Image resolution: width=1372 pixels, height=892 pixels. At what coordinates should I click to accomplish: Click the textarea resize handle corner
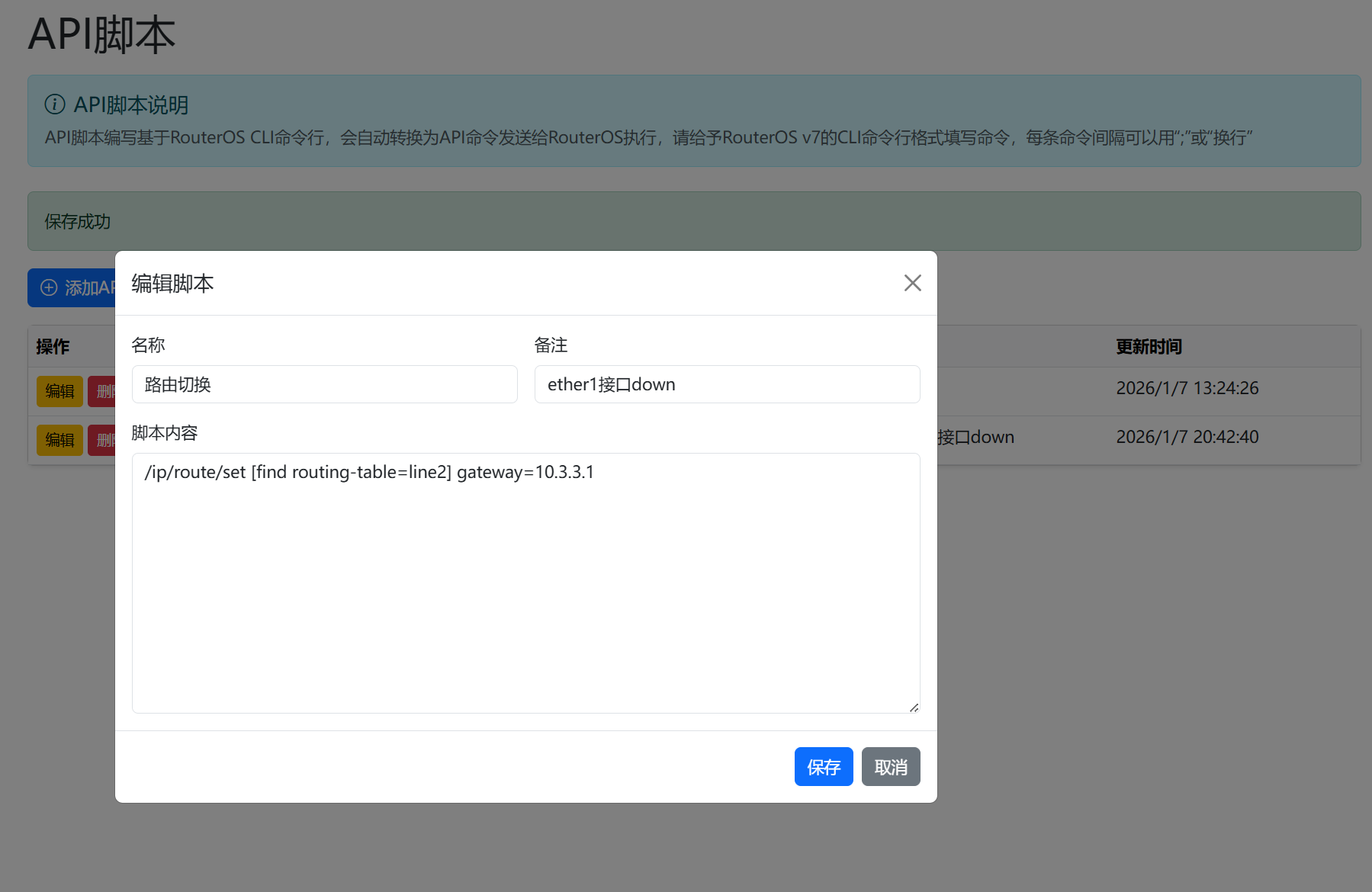(x=914, y=708)
